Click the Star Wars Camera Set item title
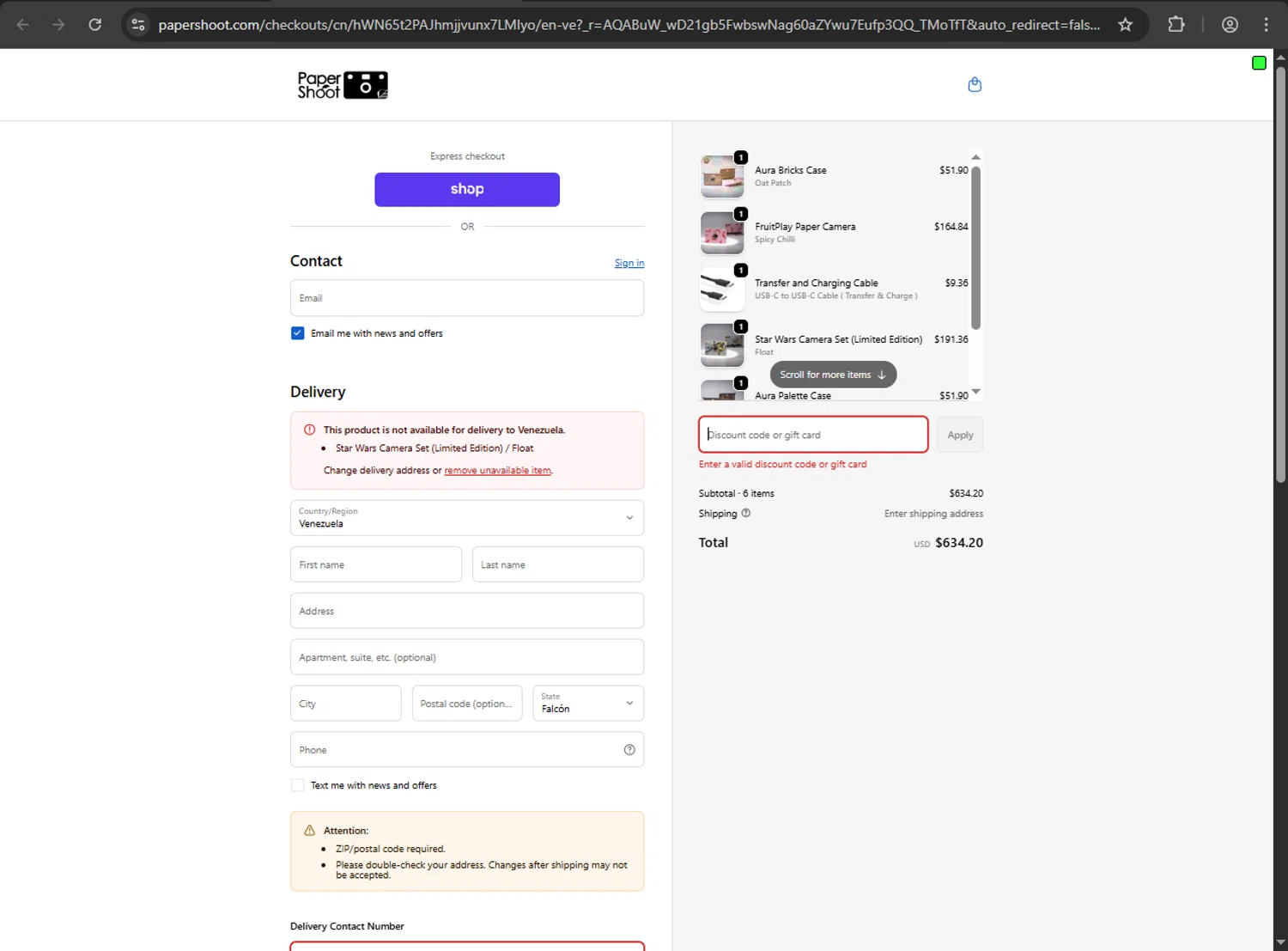The height and width of the screenshot is (951, 1288). pos(838,339)
